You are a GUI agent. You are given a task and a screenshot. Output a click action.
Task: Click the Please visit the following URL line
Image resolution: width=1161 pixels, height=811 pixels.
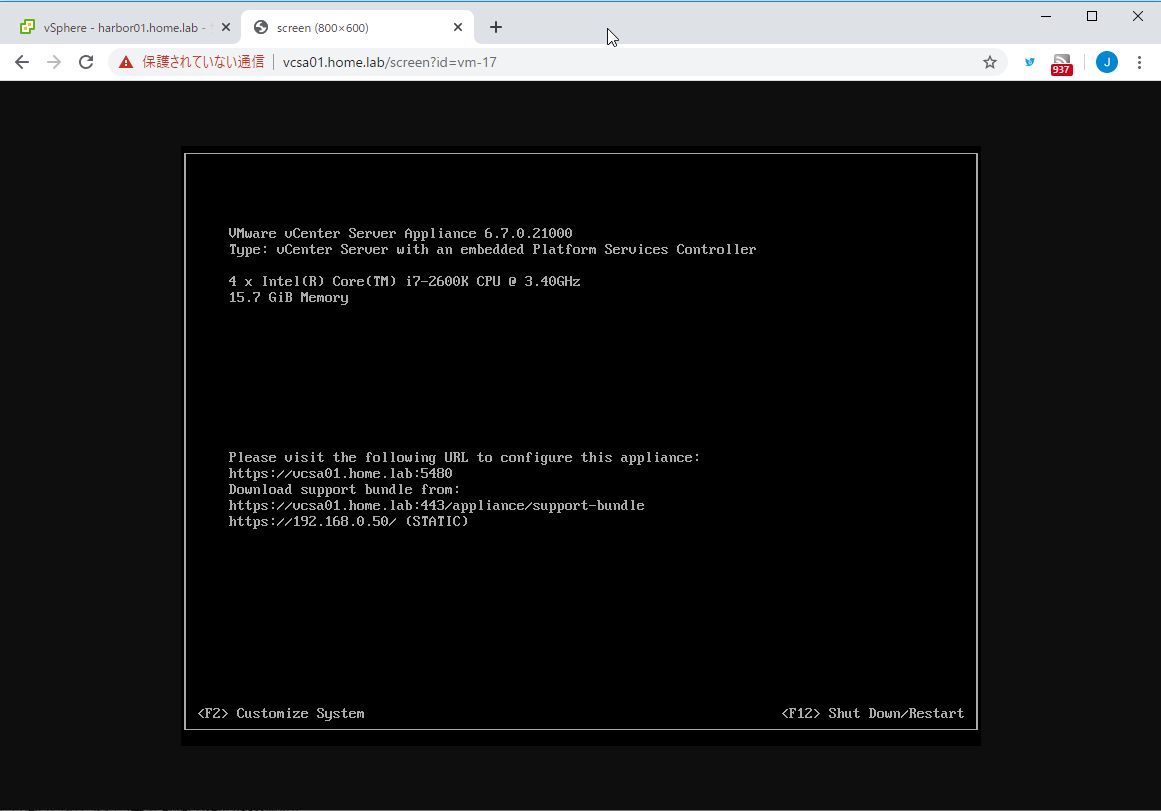pos(464,458)
